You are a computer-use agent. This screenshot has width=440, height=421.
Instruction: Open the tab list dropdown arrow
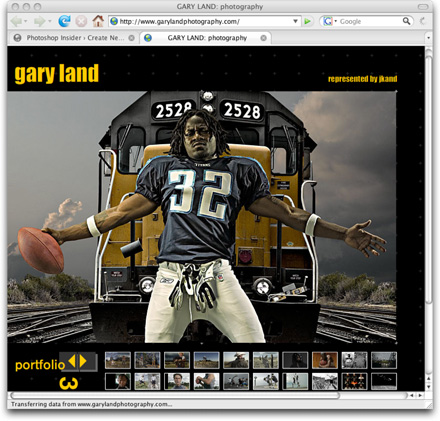428,38
